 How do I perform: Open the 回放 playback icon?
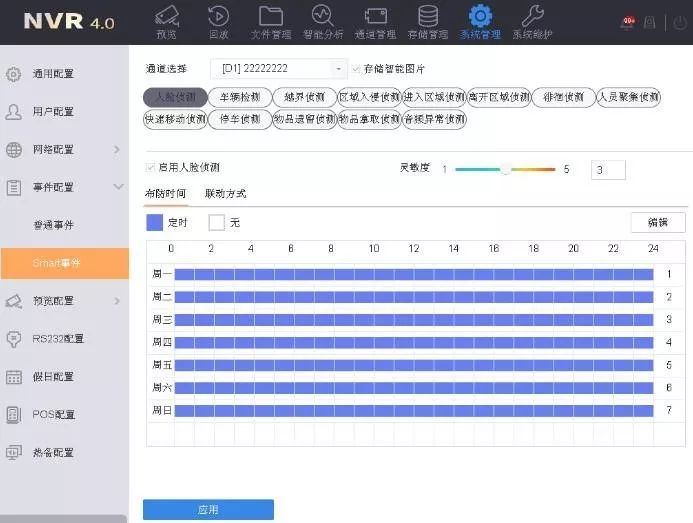(218, 21)
